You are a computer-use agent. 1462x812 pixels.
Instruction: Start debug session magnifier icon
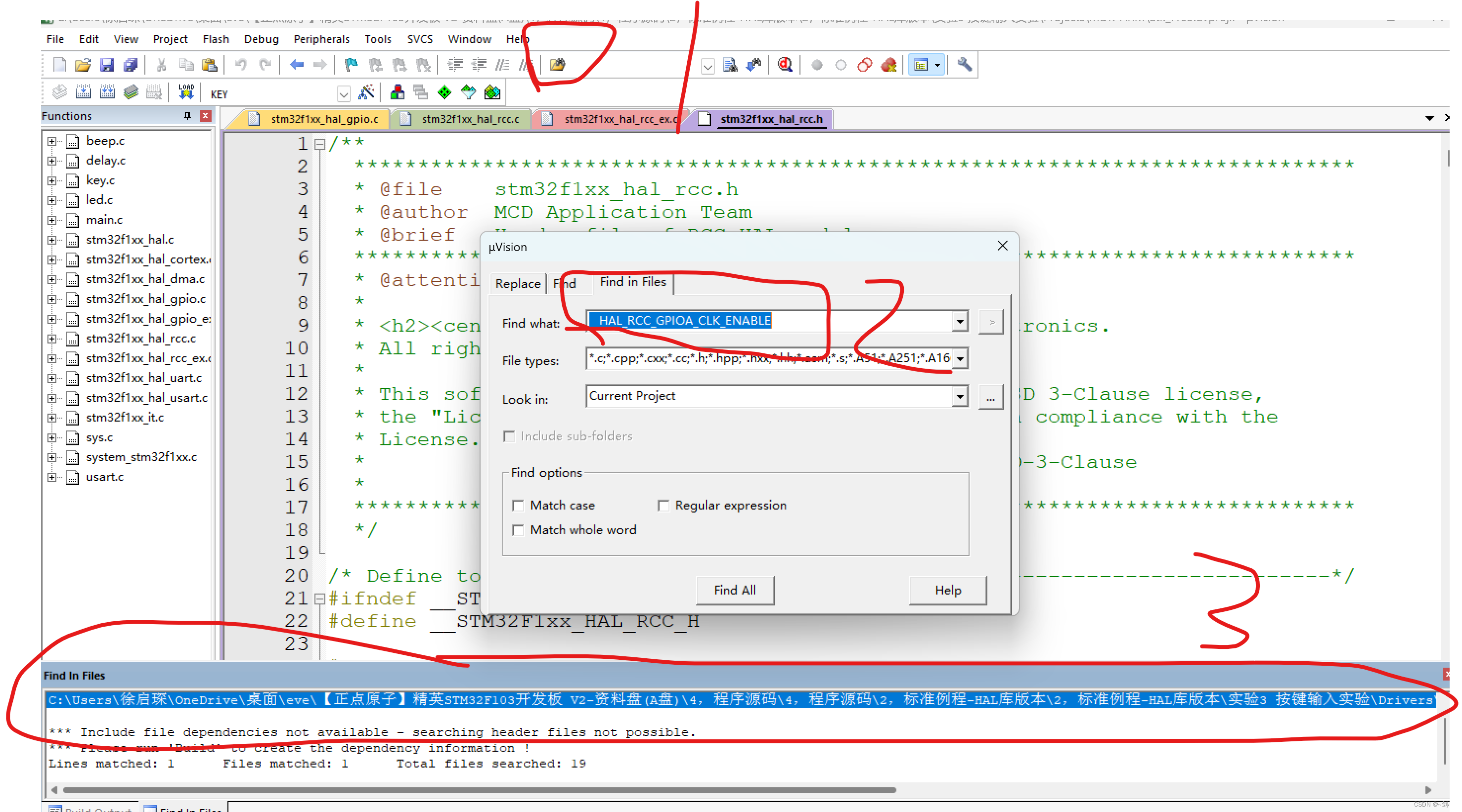[x=785, y=65]
